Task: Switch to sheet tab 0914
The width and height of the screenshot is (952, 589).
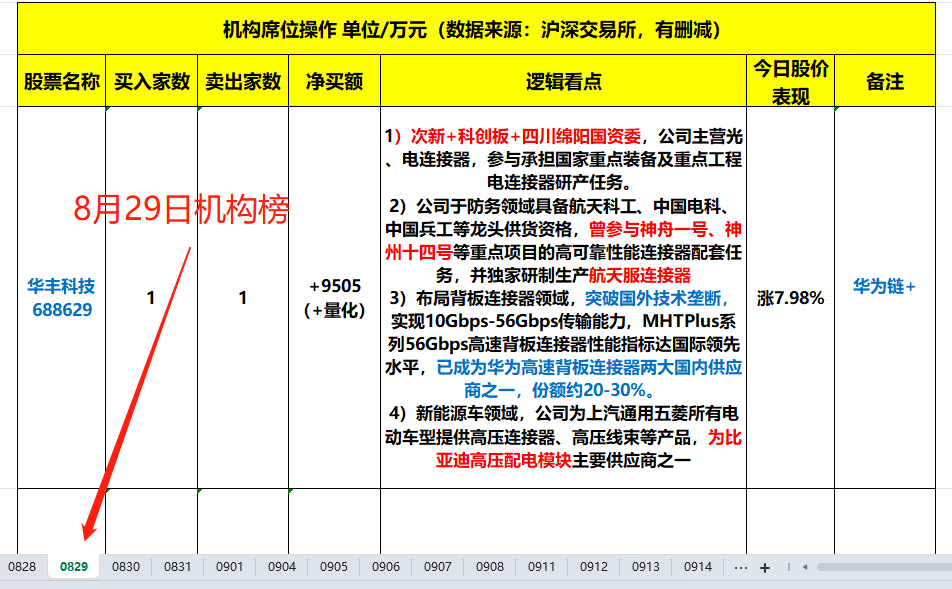Action: pyautogui.click(x=698, y=567)
